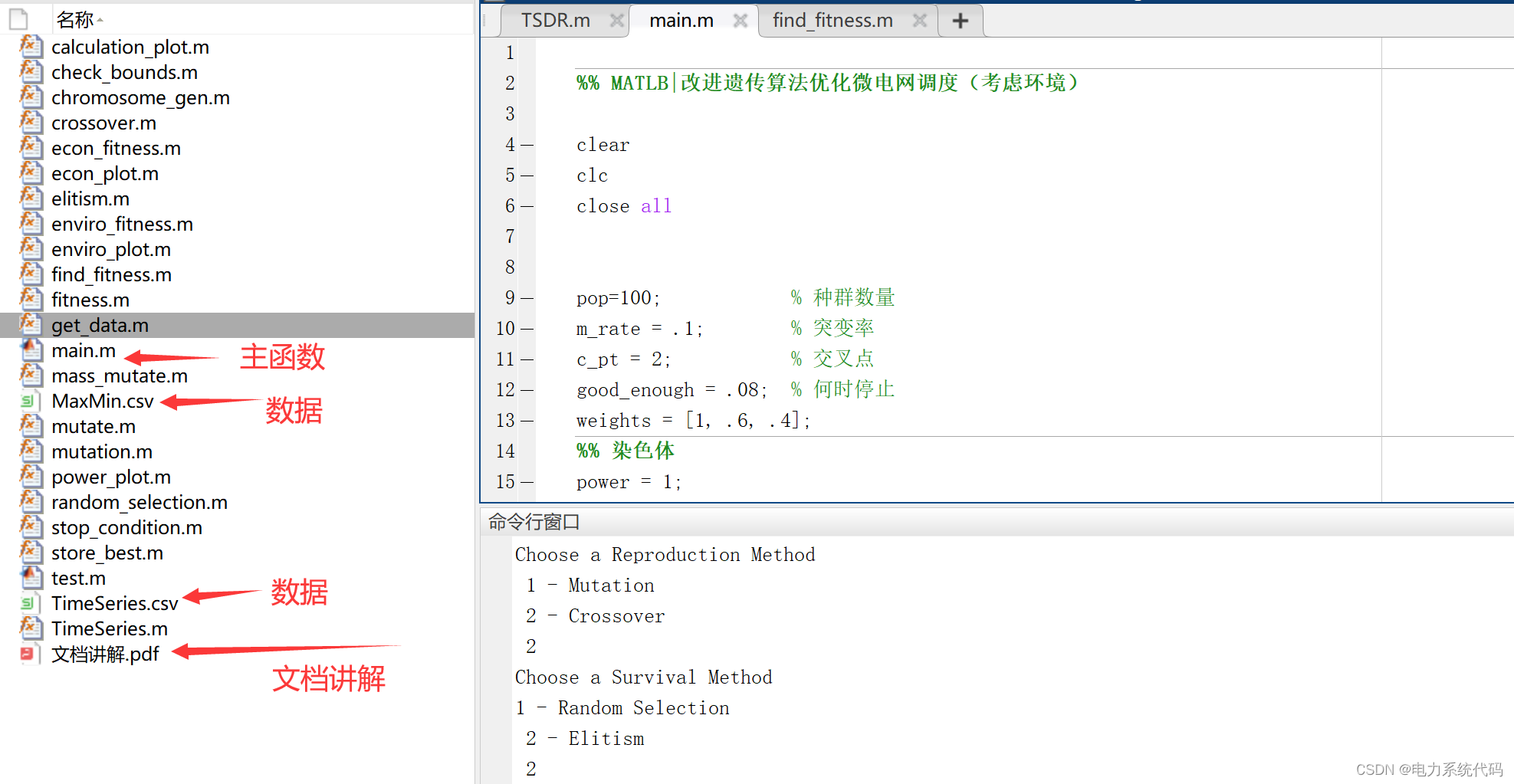
Task: Select the check_bounds.m file name
Action: coord(124,72)
